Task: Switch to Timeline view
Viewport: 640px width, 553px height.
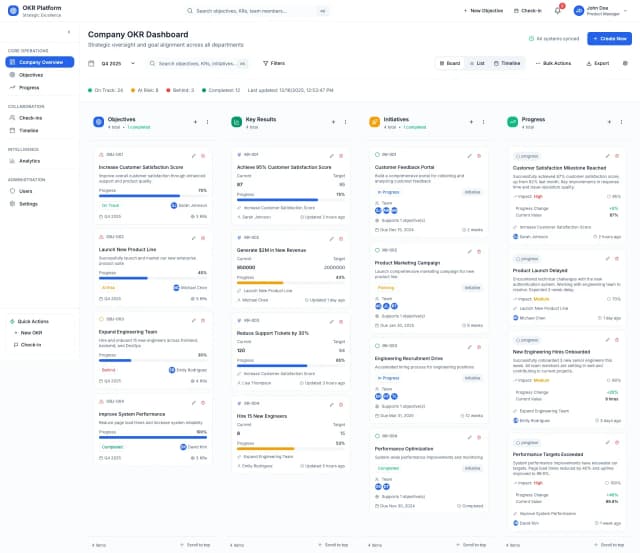Action: tap(507, 63)
